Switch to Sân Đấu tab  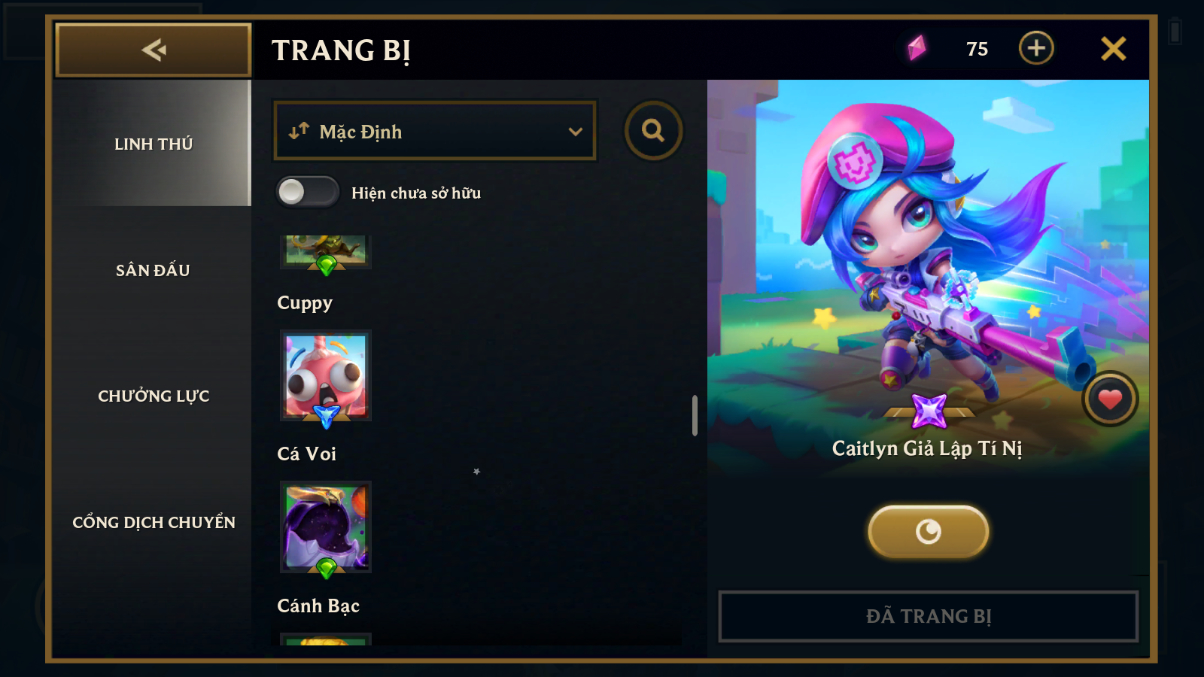pyautogui.click(x=153, y=270)
